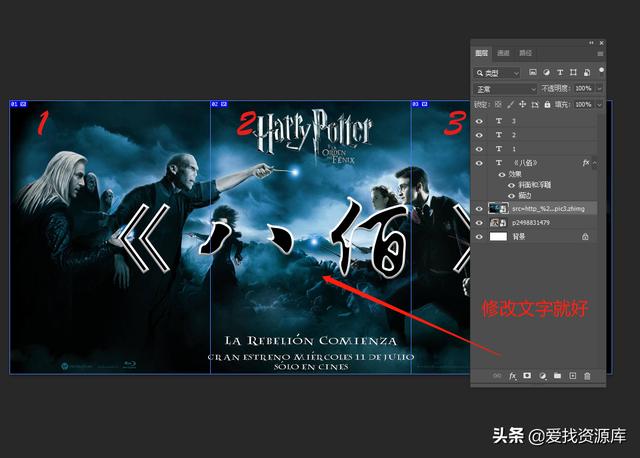Click the 填充 100% value field
This screenshot has width=640, height=458.
tap(584, 104)
